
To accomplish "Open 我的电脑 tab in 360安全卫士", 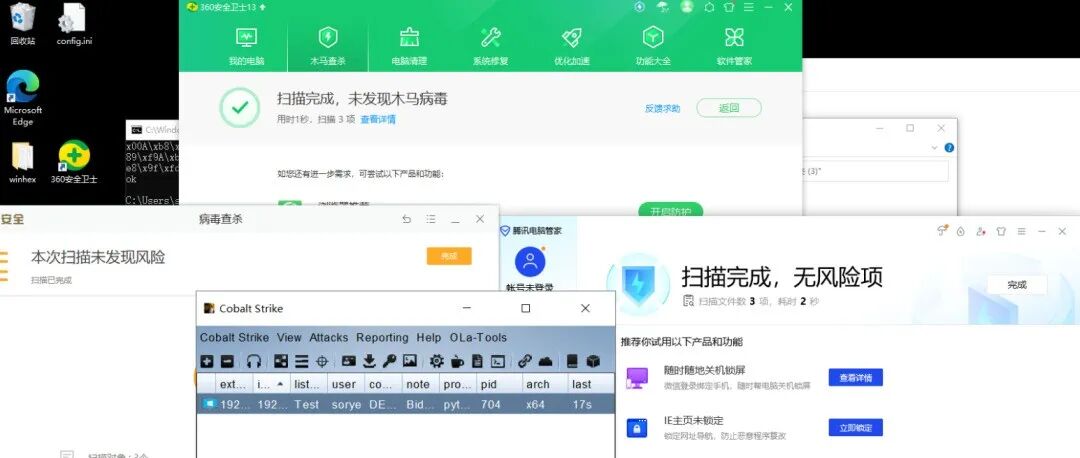I will click(x=247, y=47).
